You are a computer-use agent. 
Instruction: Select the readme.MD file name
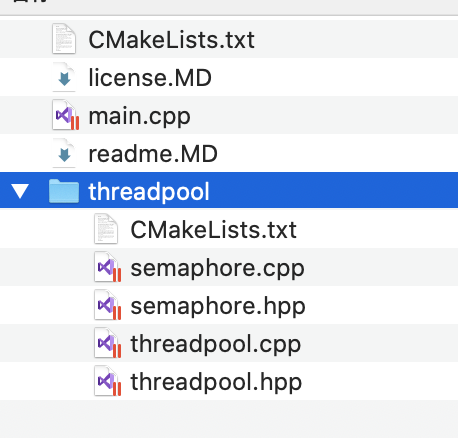[153, 154]
